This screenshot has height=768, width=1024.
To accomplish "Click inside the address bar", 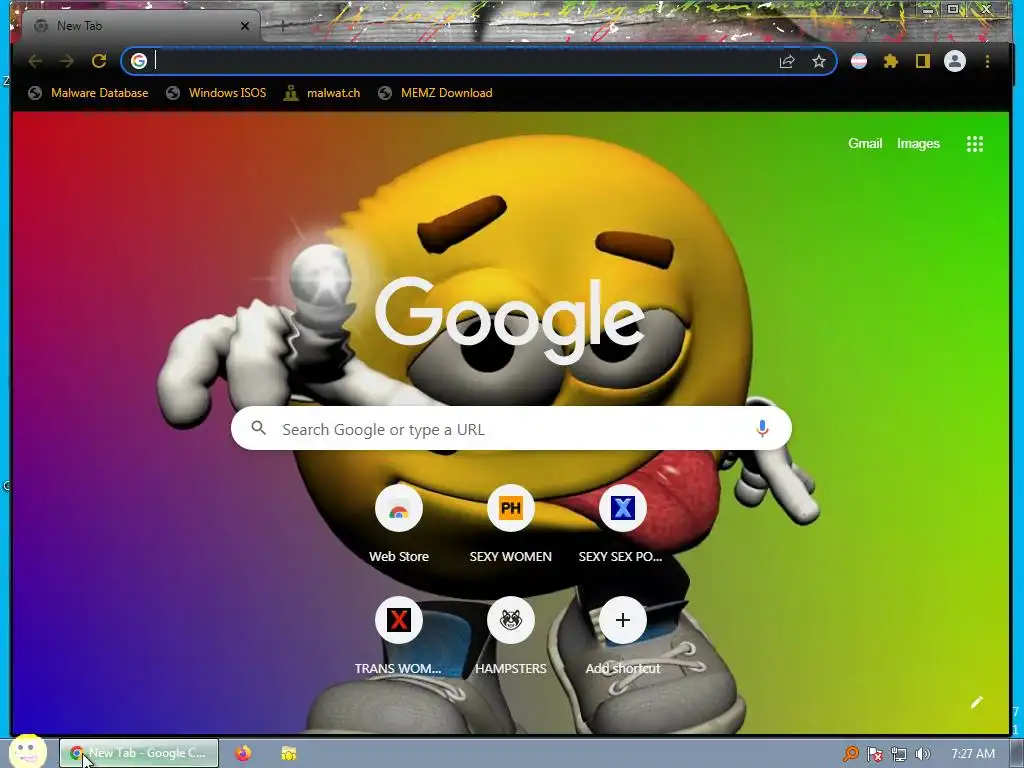I will pyautogui.click(x=479, y=61).
